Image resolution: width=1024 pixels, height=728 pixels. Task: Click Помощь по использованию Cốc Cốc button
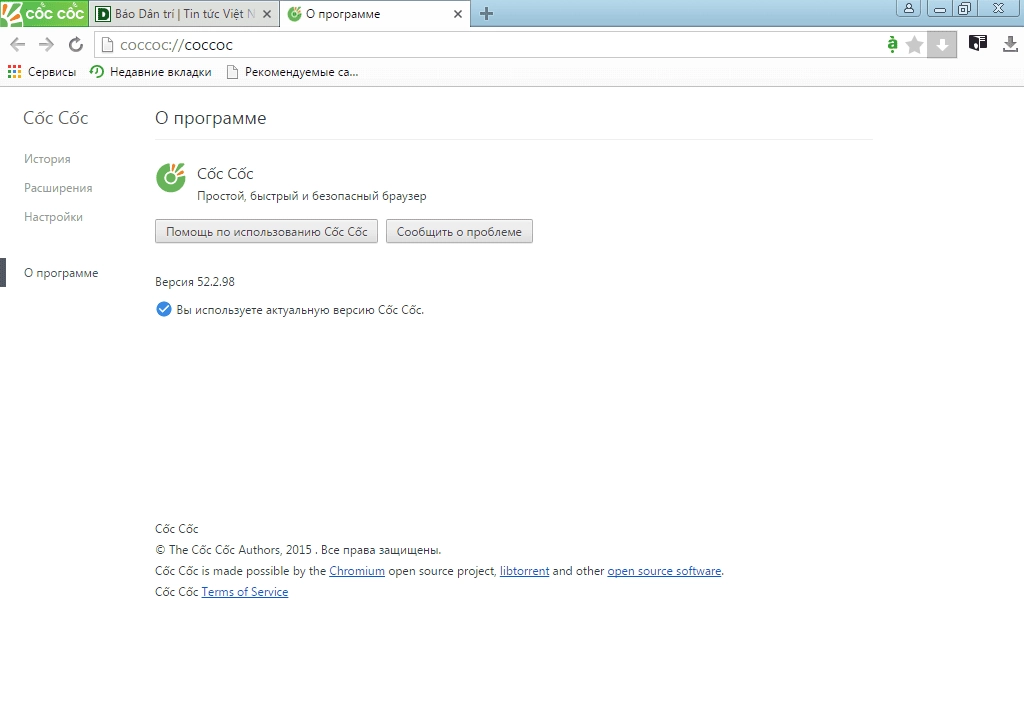pyautogui.click(x=266, y=231)
